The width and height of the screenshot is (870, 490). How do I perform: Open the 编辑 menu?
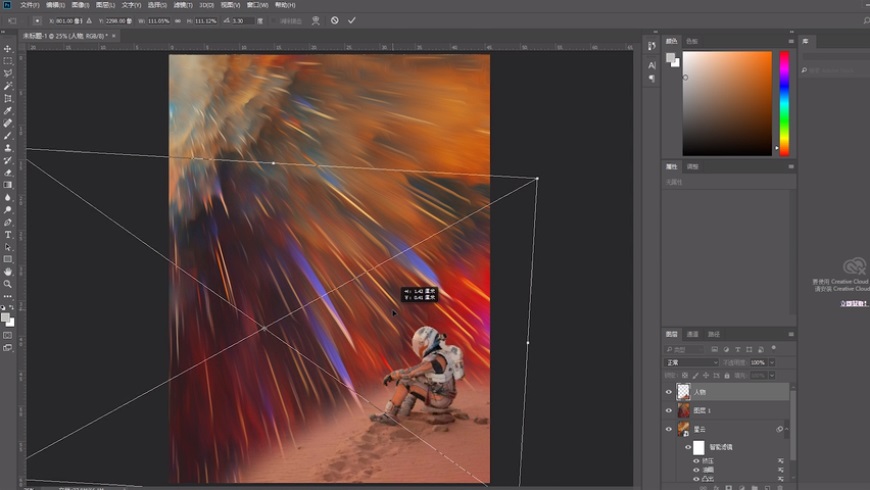[55, 5]
